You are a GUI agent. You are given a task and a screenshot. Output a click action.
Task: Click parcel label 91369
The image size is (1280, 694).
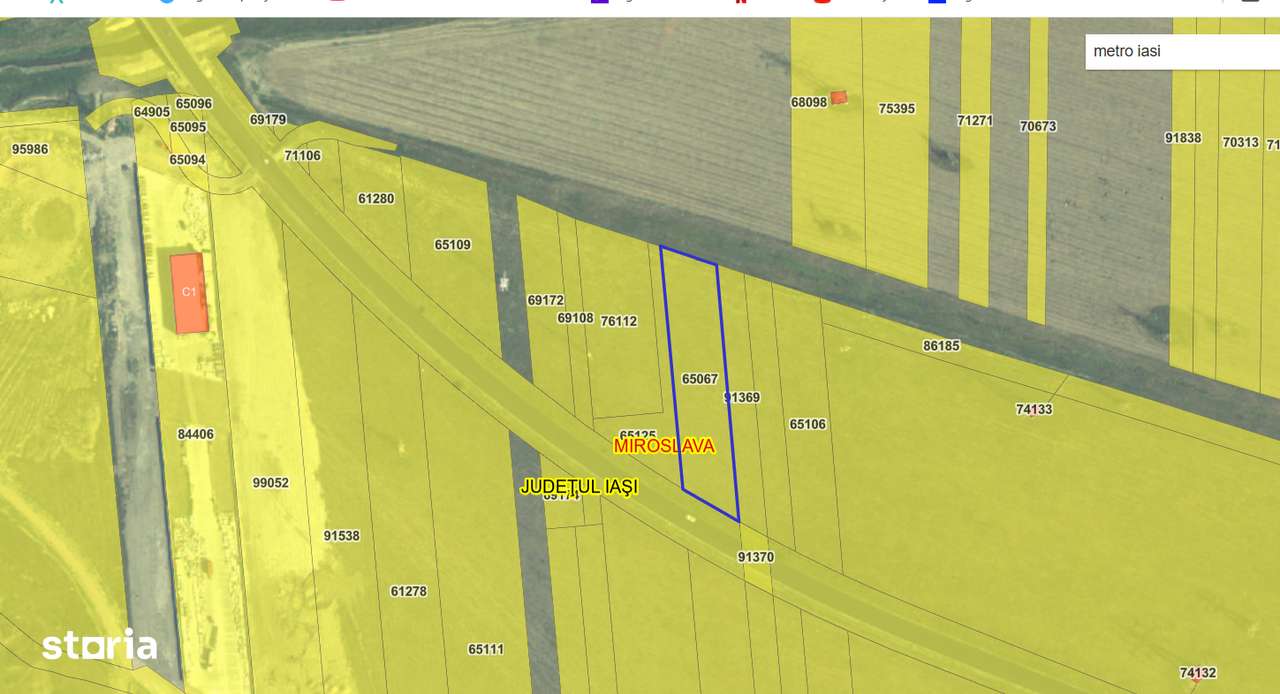pyautogui.click(x=741, y=398)
